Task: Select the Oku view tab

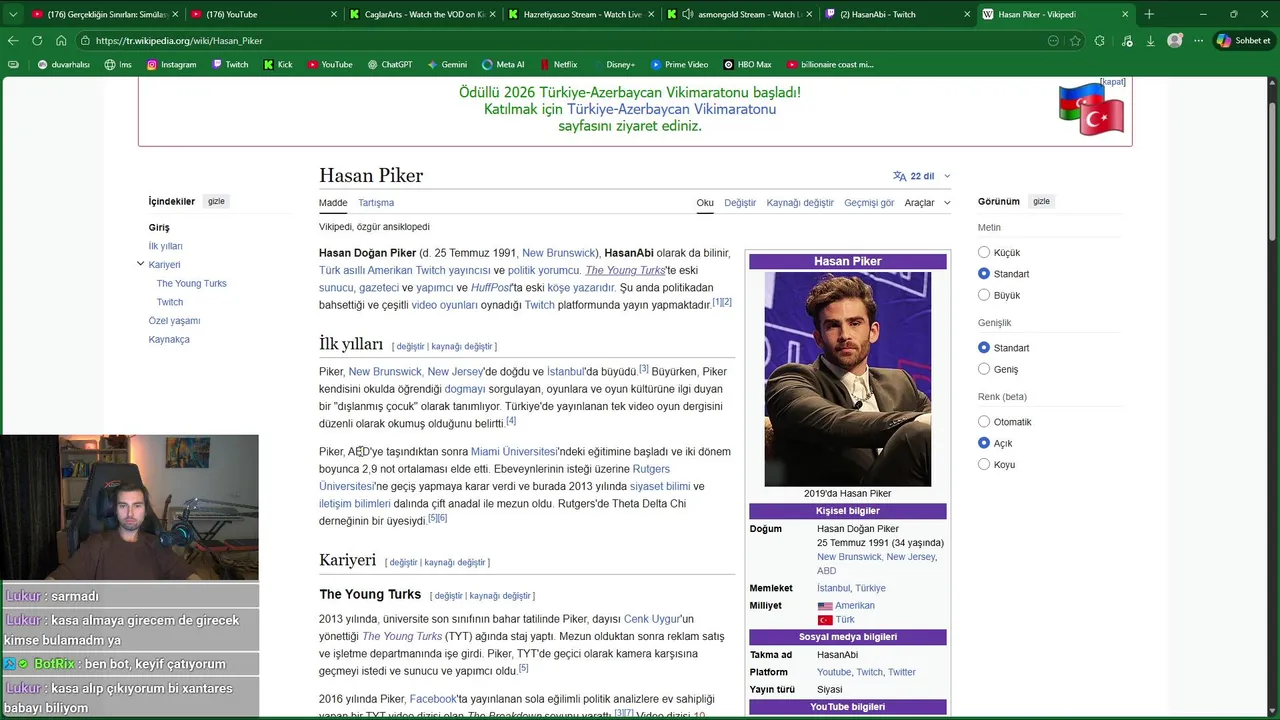Action: [x=705, y=203]
